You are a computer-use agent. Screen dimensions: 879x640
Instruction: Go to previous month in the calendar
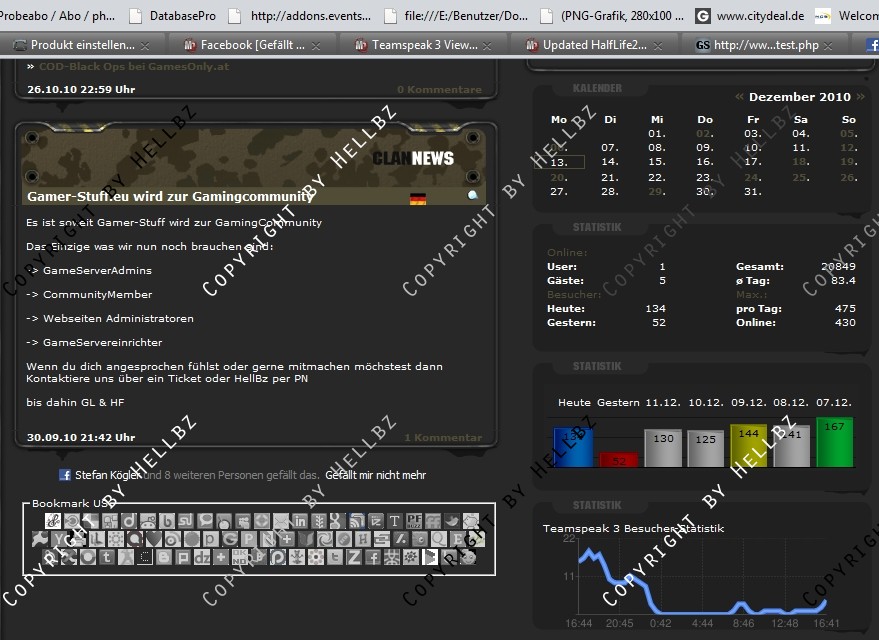pyautogui.click(x=739, y=97)
